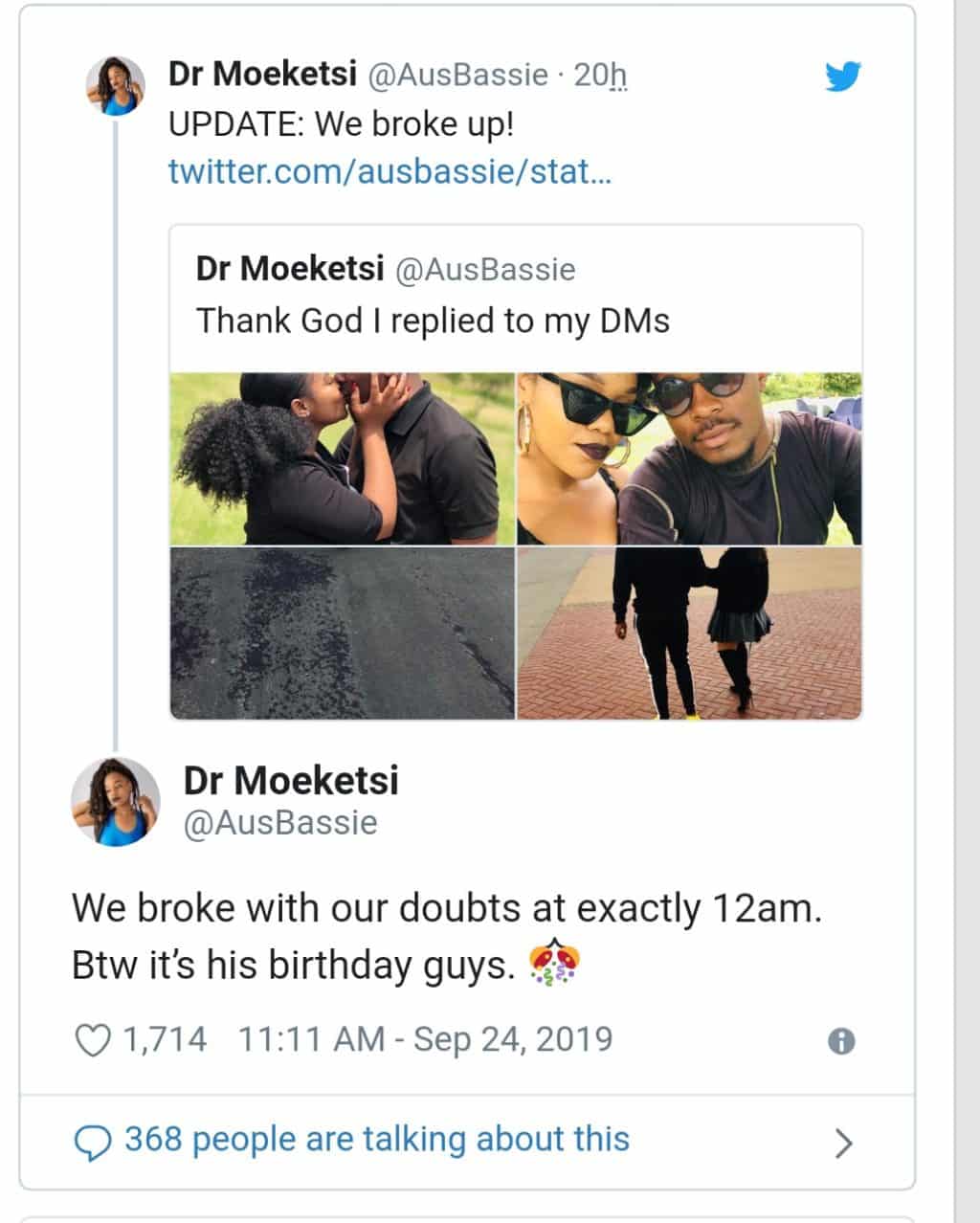Click the Dr Moeketsi name in the UPDATE tweet

(x=262, y=74)
